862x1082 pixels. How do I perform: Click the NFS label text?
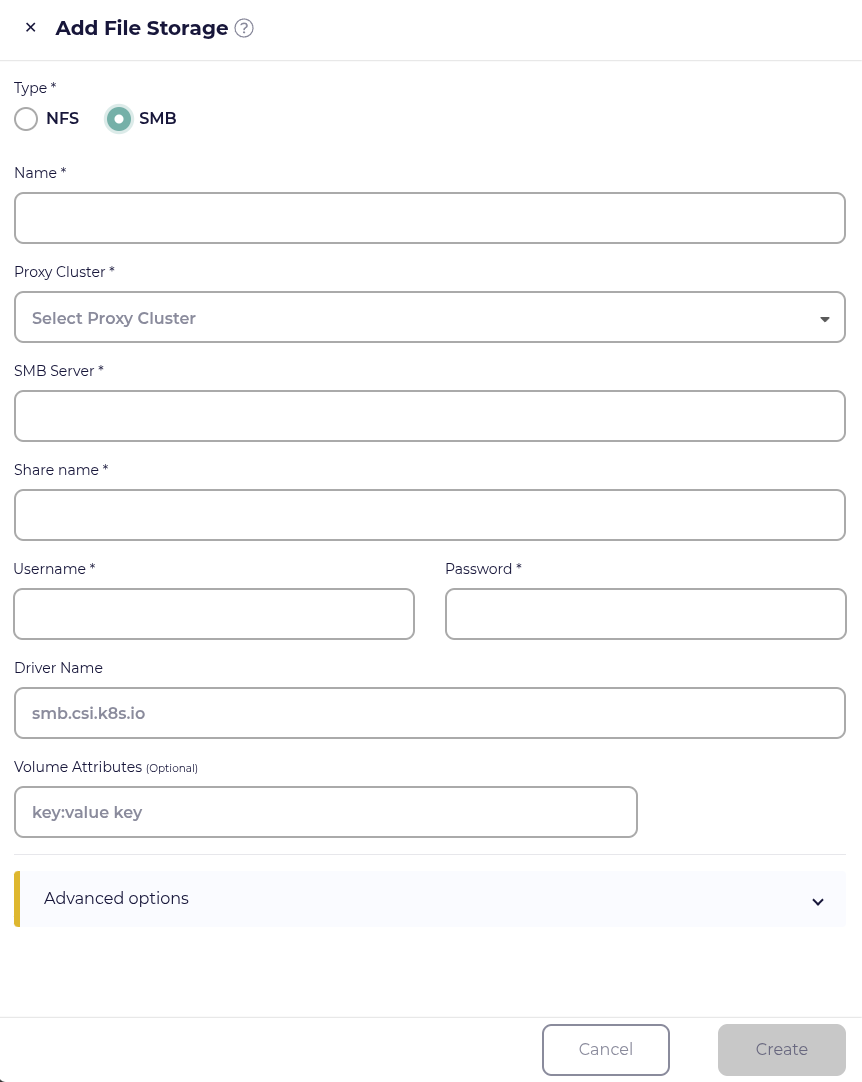click(62, 119)
